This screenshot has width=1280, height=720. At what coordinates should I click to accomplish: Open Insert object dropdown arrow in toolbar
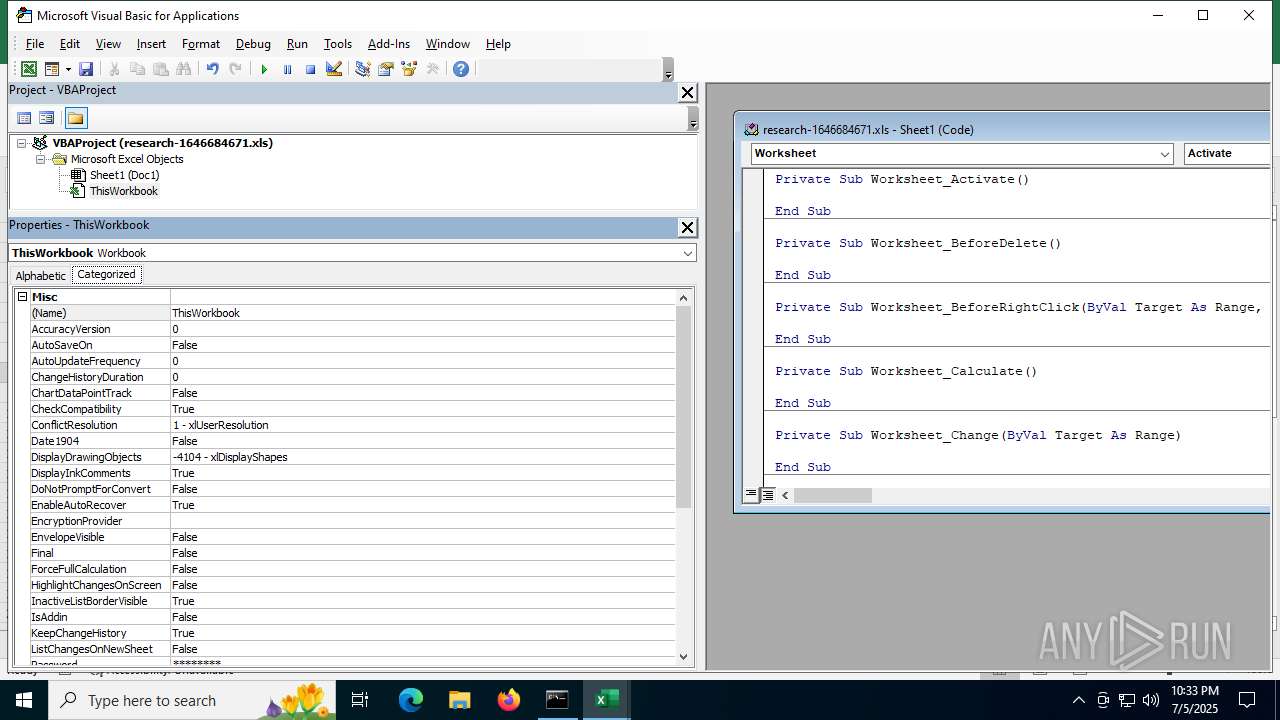coord(68,69)
